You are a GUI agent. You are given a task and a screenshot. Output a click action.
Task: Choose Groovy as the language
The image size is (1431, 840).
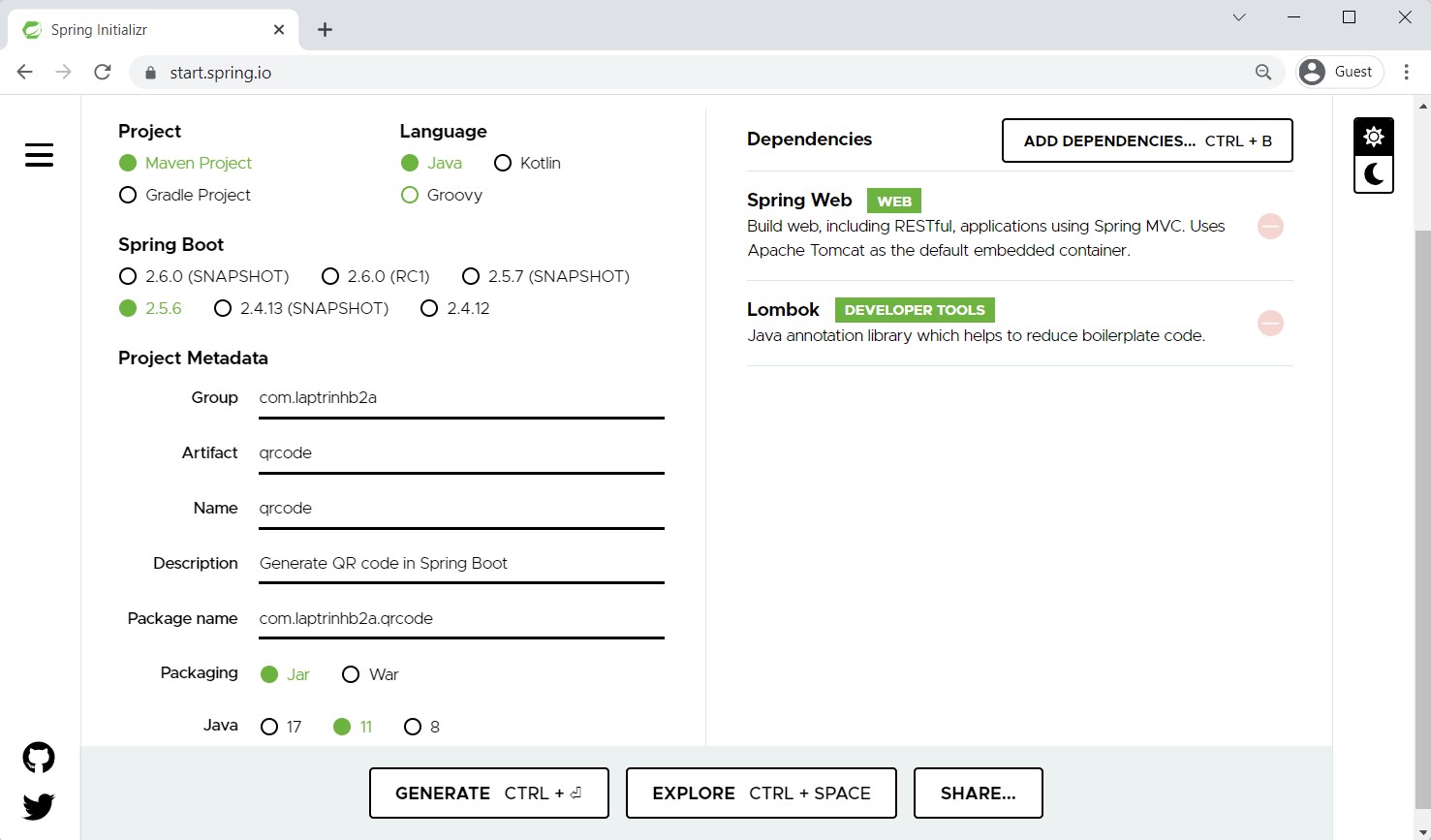pyautogui.click(x=442, y=195)
